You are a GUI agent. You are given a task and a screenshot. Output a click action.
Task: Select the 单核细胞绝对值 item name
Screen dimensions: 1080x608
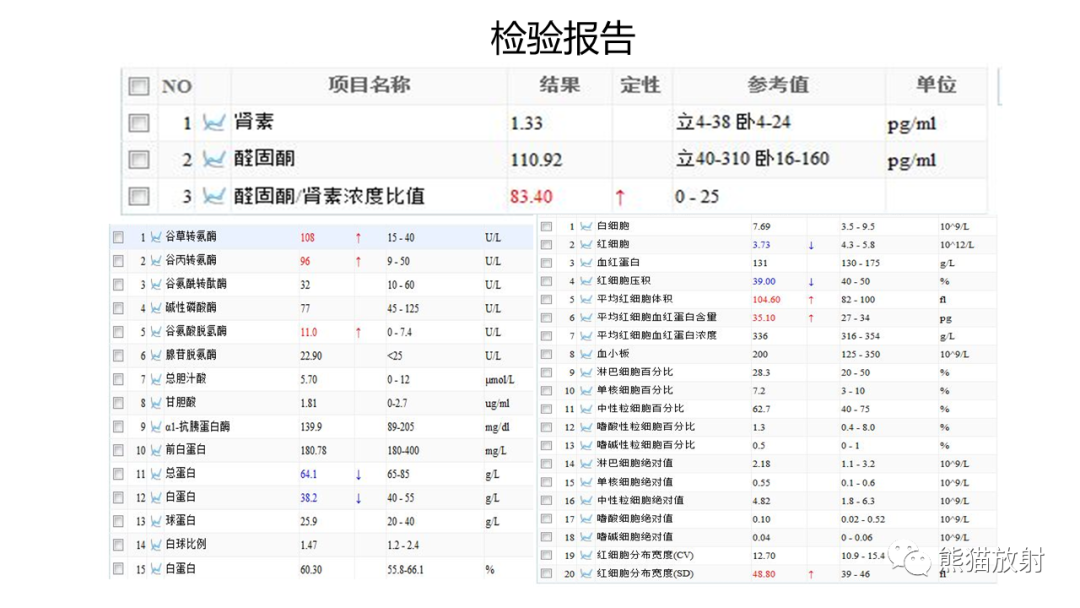point(634,482)
